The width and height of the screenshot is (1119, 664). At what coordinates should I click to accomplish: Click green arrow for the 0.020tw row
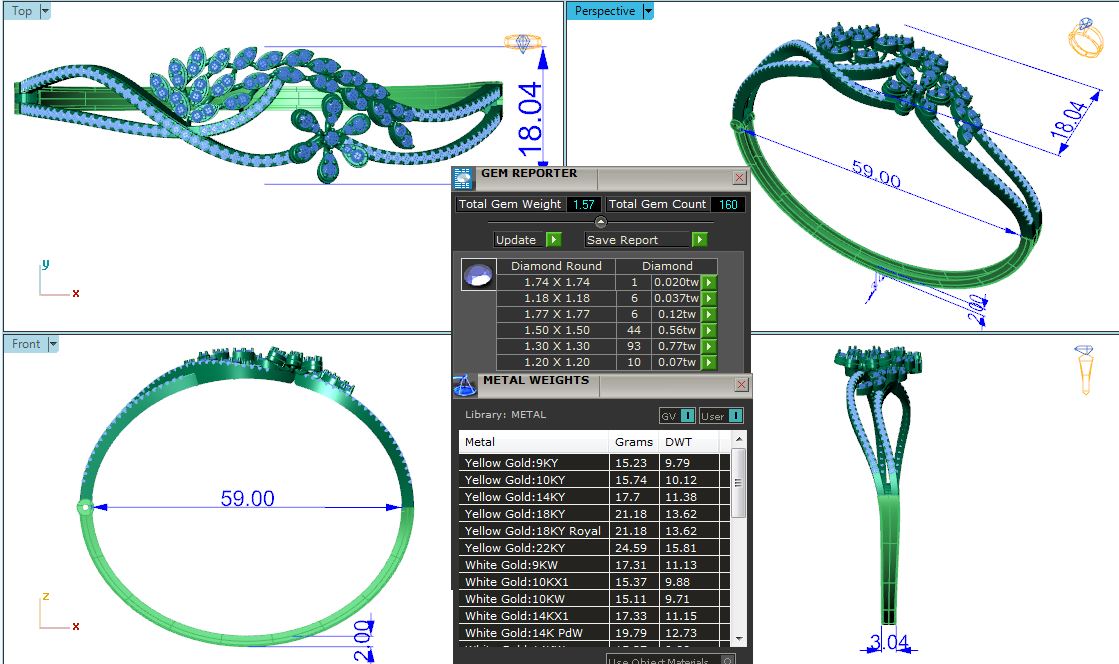click(x=708, y=283)
